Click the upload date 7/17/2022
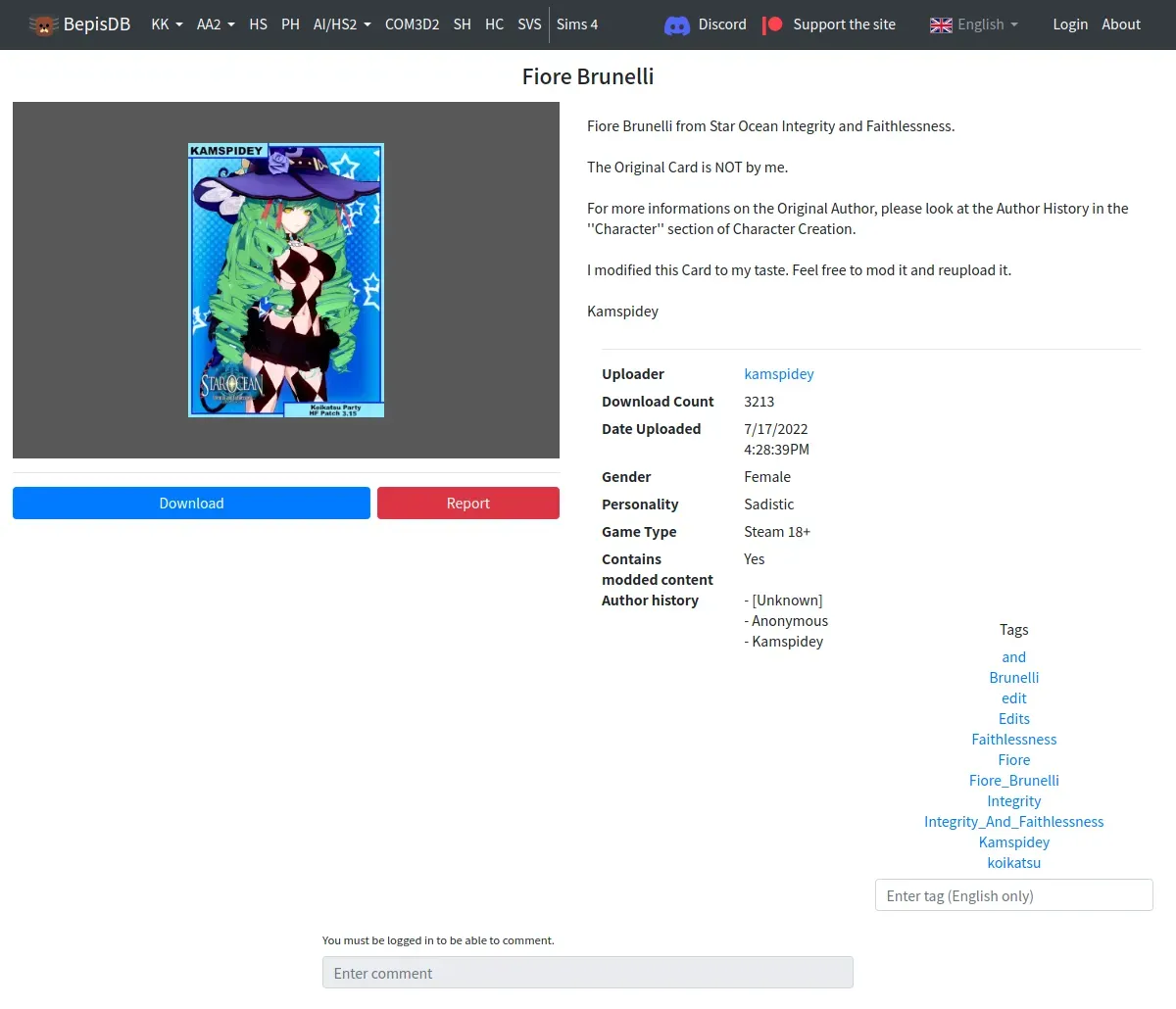The width and height of the screenshot is (1176, 1009). click(776, 429)
